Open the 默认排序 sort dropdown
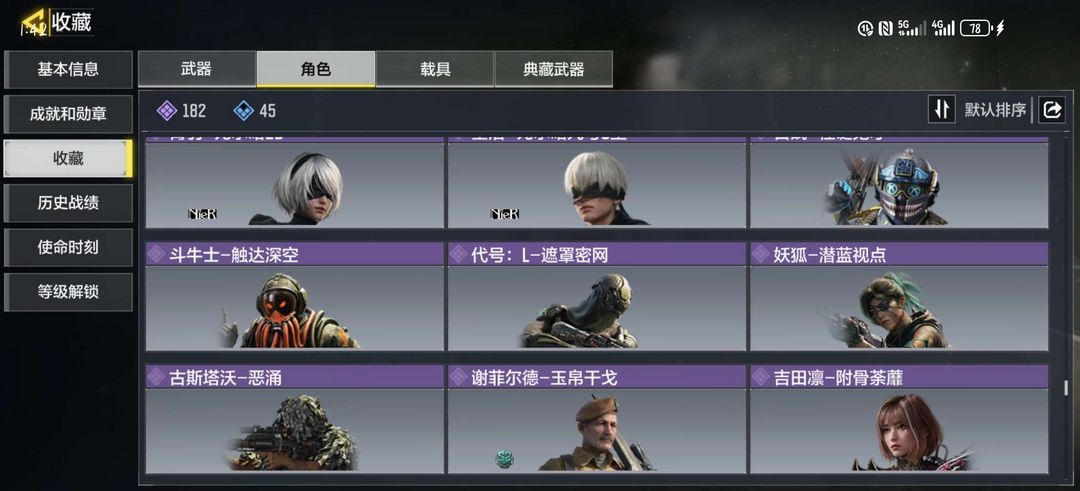 (995, 109)
